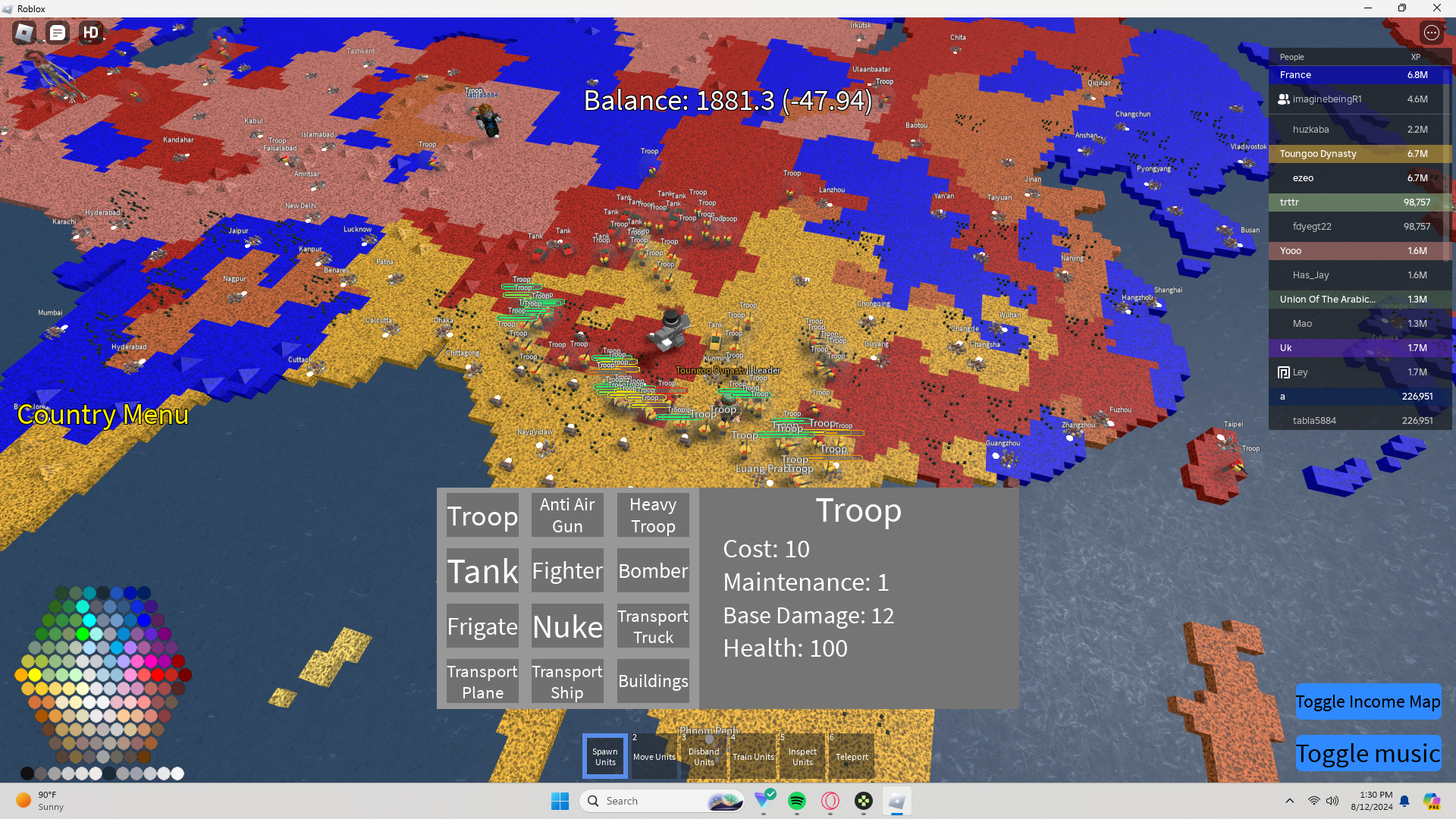Open the Roblox menu icon
Viewport: 1456px width, 819px height.
click(x=24, y=33)
